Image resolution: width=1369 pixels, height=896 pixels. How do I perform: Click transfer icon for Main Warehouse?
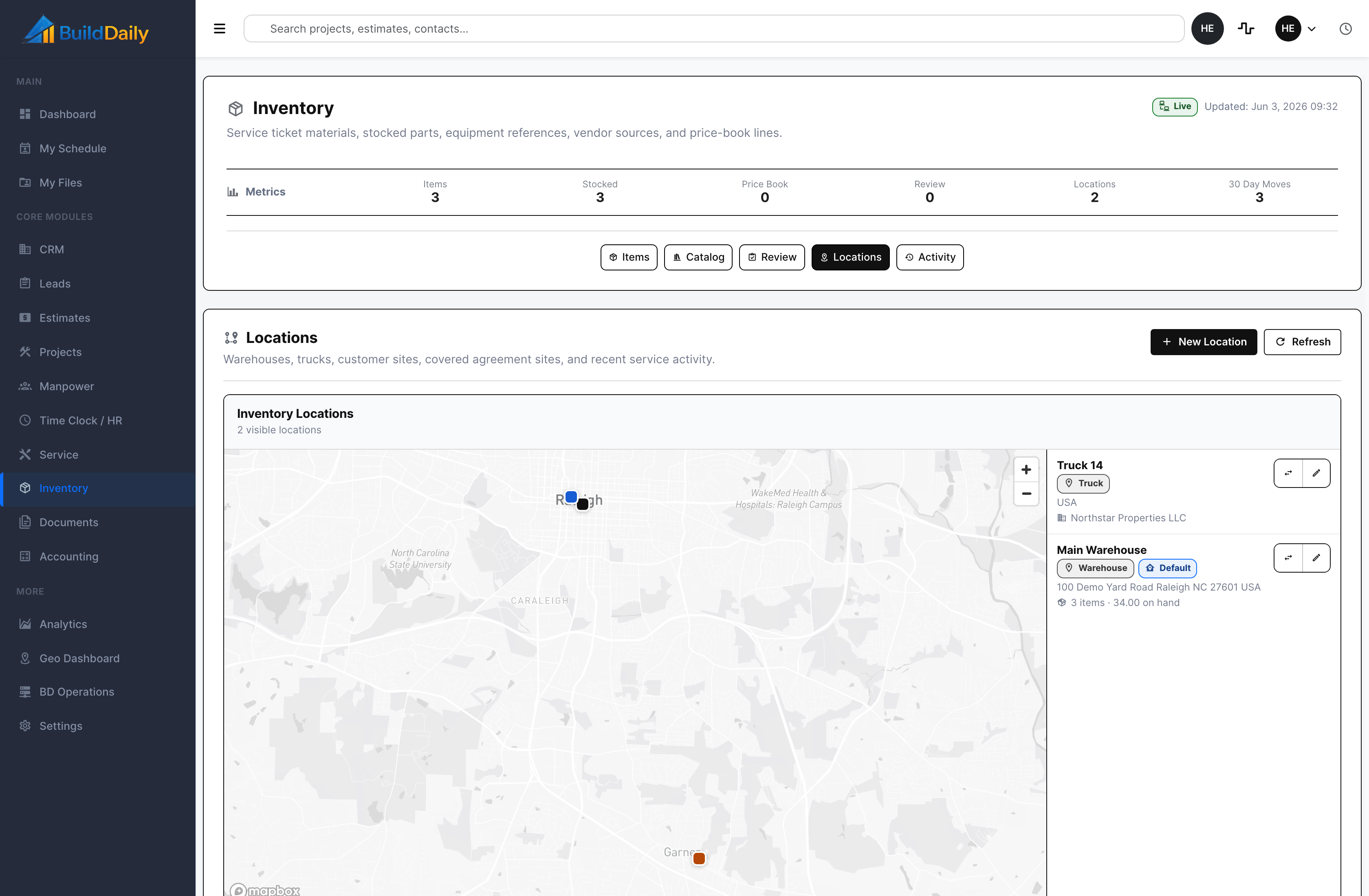pyautogui.click(x=1288, y=557)
